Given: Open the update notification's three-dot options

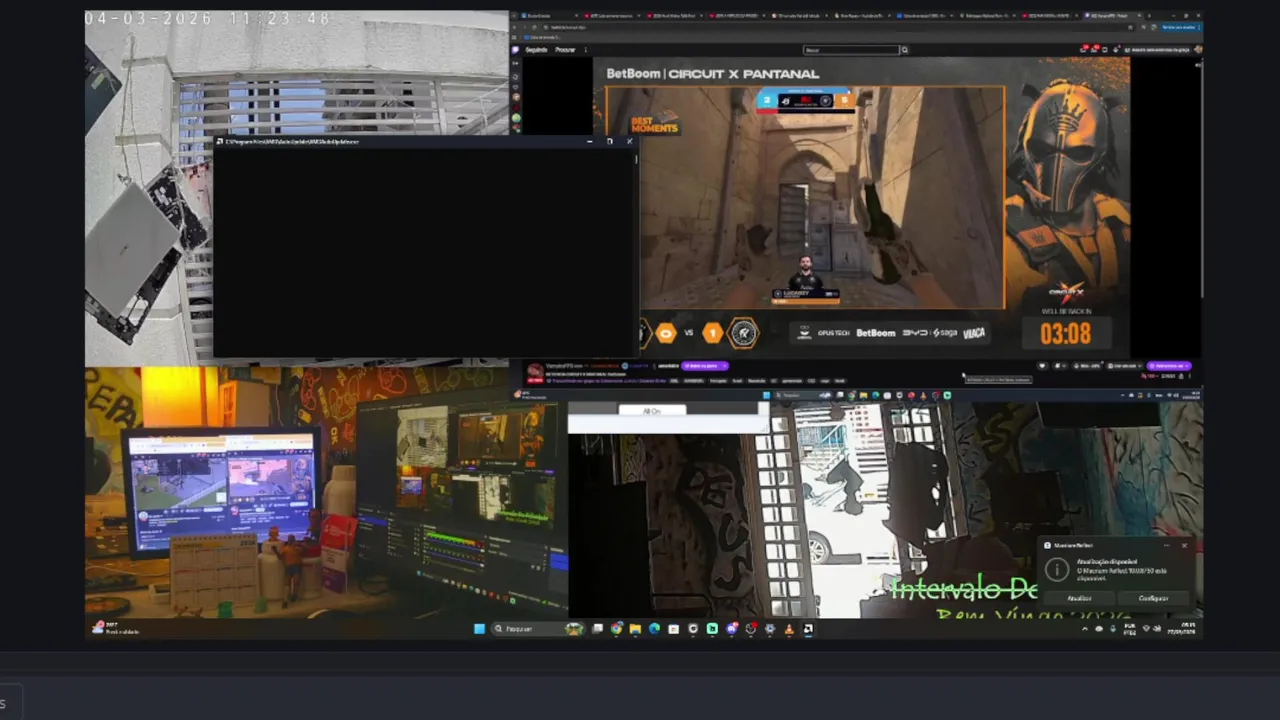Looking at the screenshot, I should (1167, 545).
